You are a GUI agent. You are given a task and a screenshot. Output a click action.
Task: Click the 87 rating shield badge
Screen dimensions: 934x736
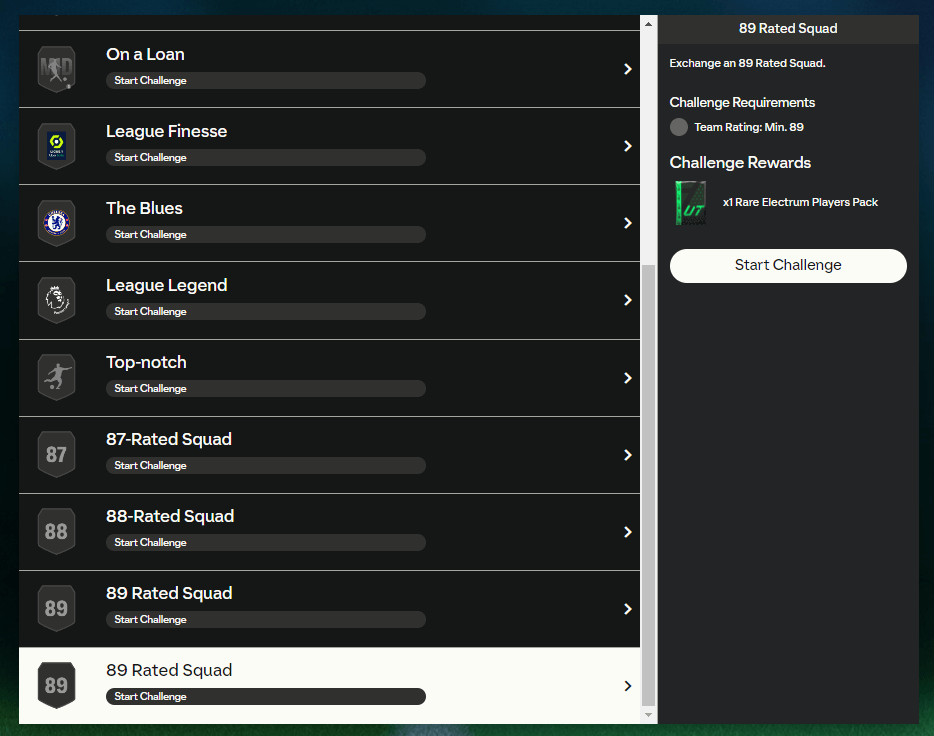point(56,455)
